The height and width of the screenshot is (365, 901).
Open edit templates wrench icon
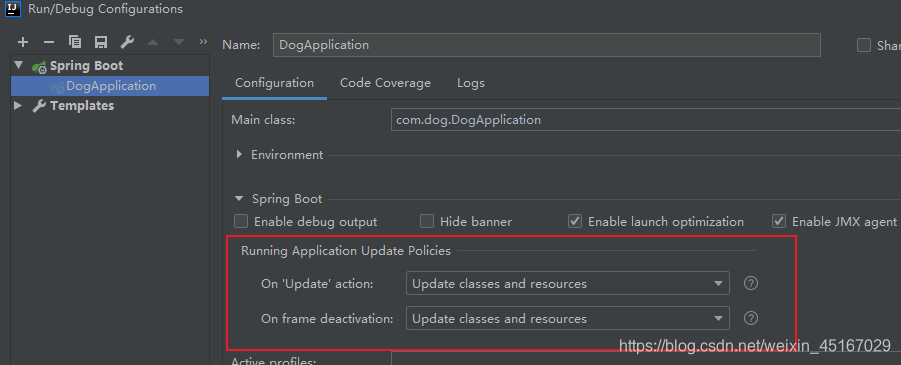[x=127, y=42]
